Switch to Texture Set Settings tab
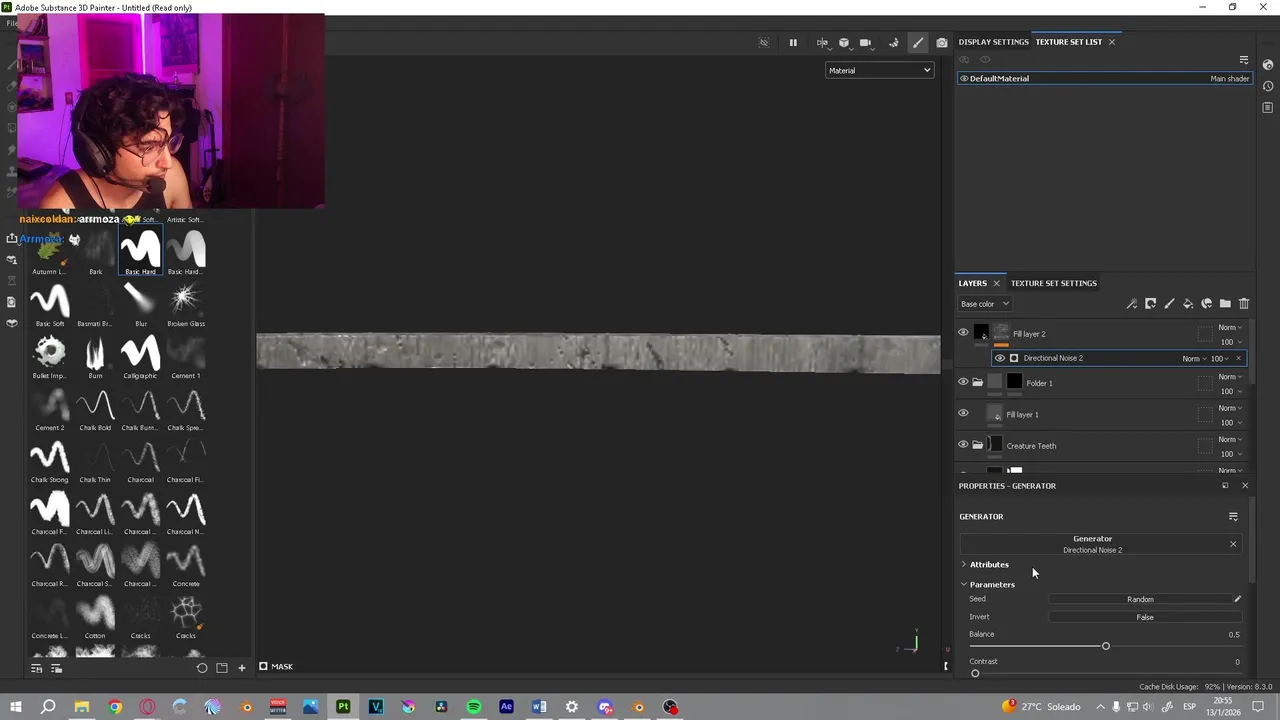This screenshot has width=1280, height=720. coord(1053,283)
